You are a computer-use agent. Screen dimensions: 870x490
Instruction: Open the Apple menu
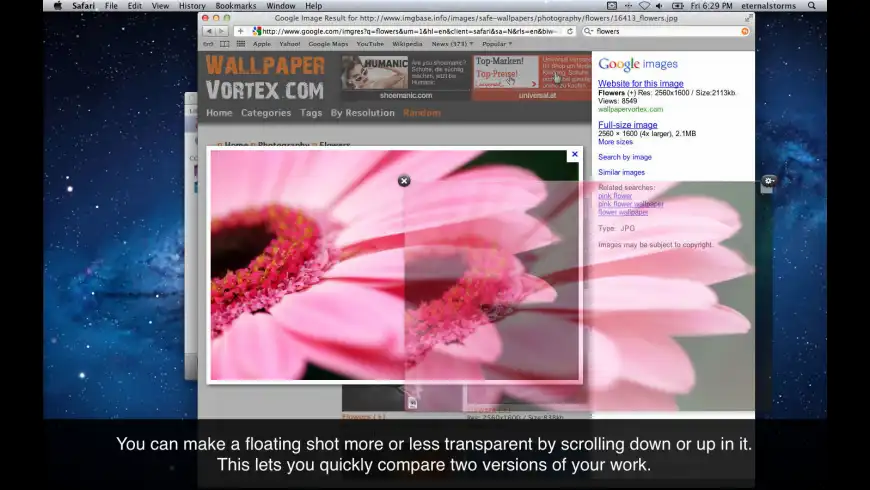[x=58, y=6]
